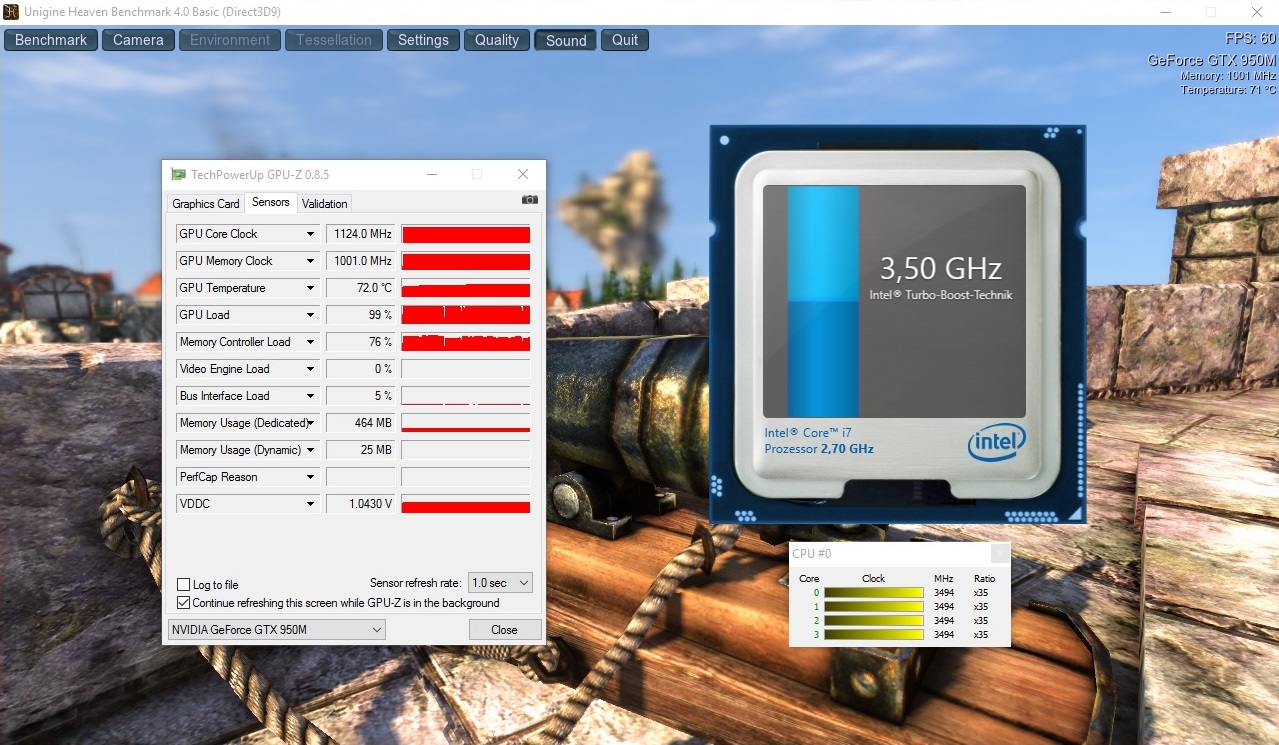Click the FPS: 60 overlay counter
The image size is (1279, 745).
point(1250,39)
